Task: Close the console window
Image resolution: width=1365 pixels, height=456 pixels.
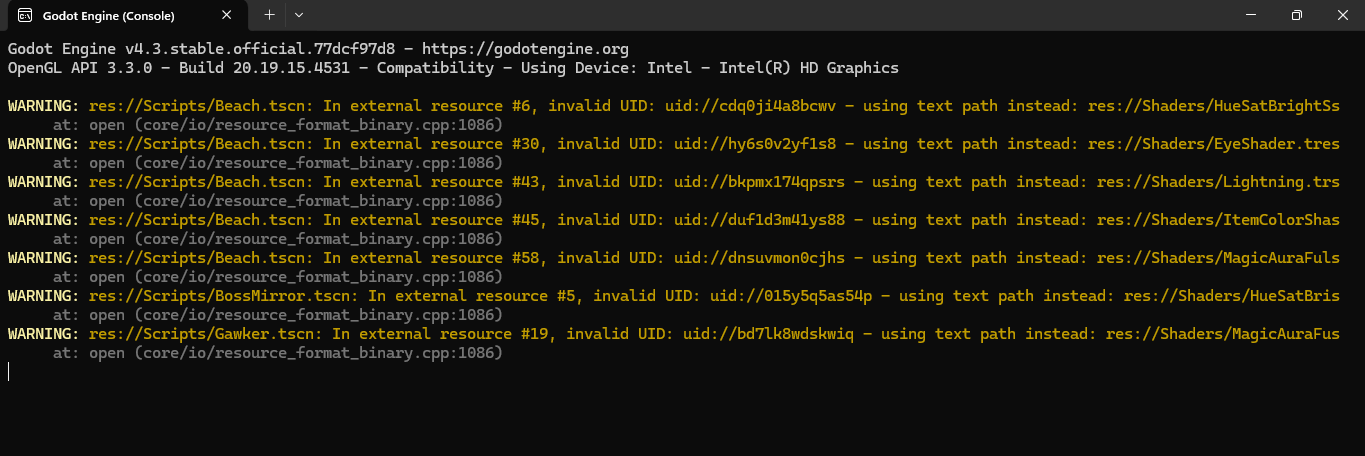Action: pyautogui.click(x=1341, y=15)
